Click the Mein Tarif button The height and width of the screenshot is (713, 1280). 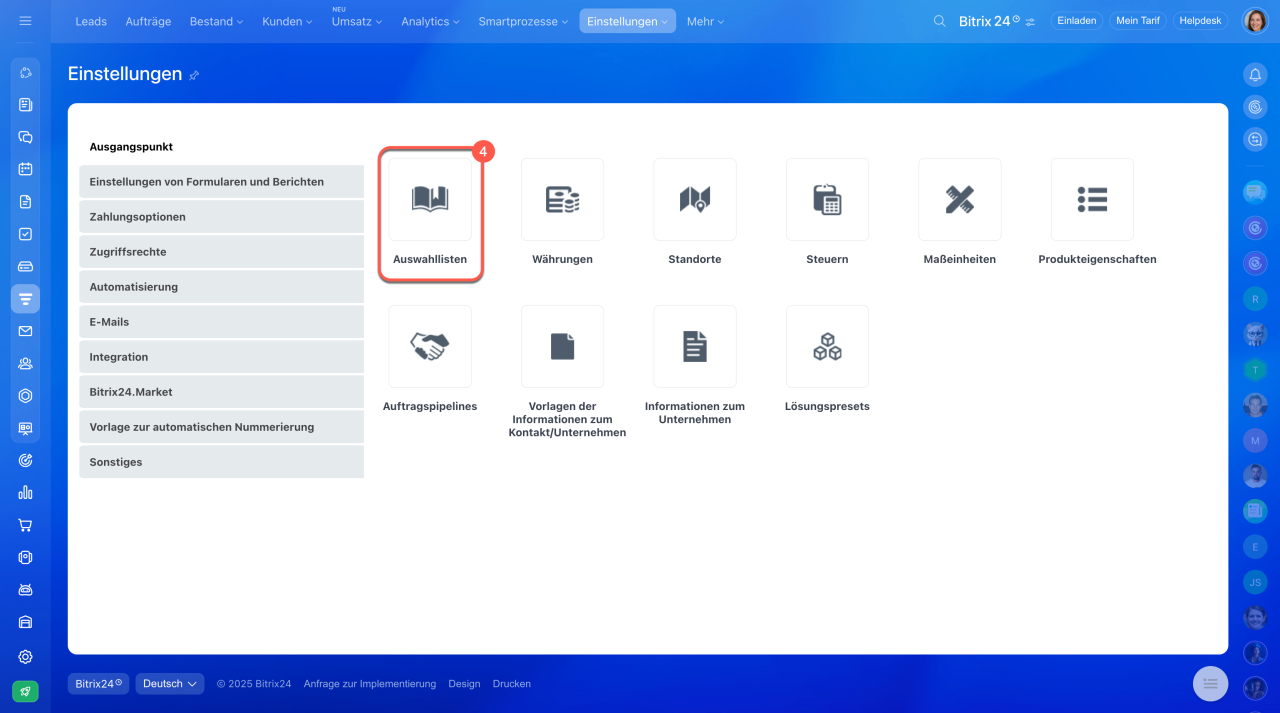pos(1138,21)
